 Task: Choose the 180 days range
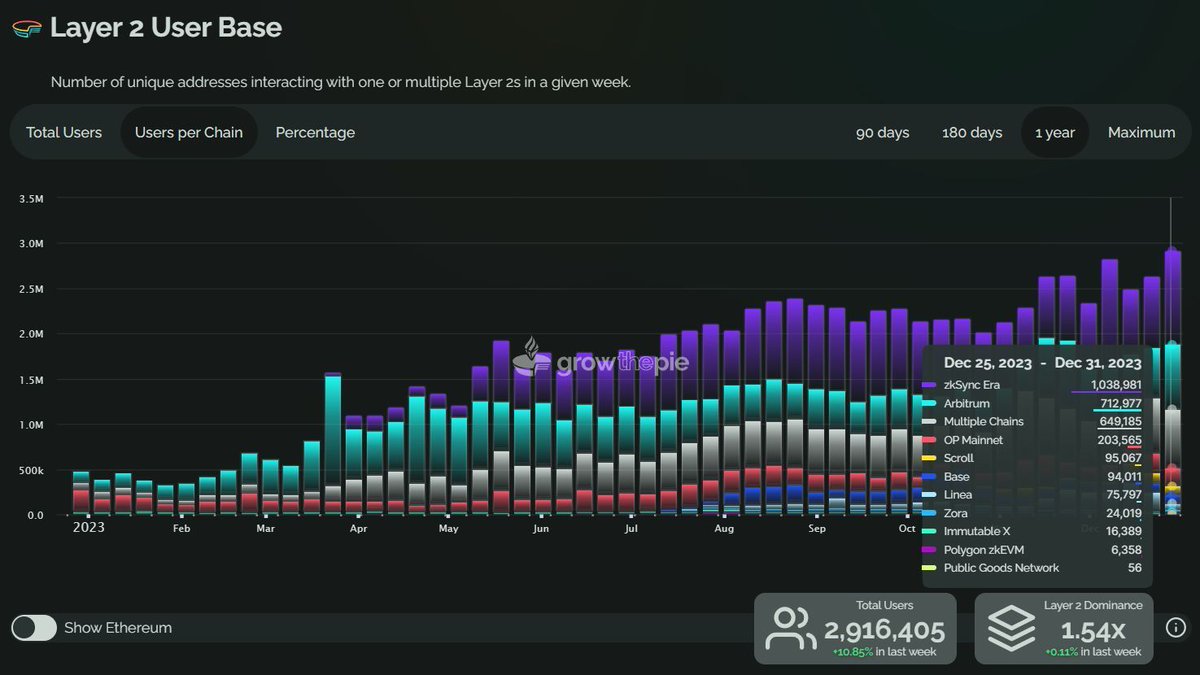click(x=972, y=132)
